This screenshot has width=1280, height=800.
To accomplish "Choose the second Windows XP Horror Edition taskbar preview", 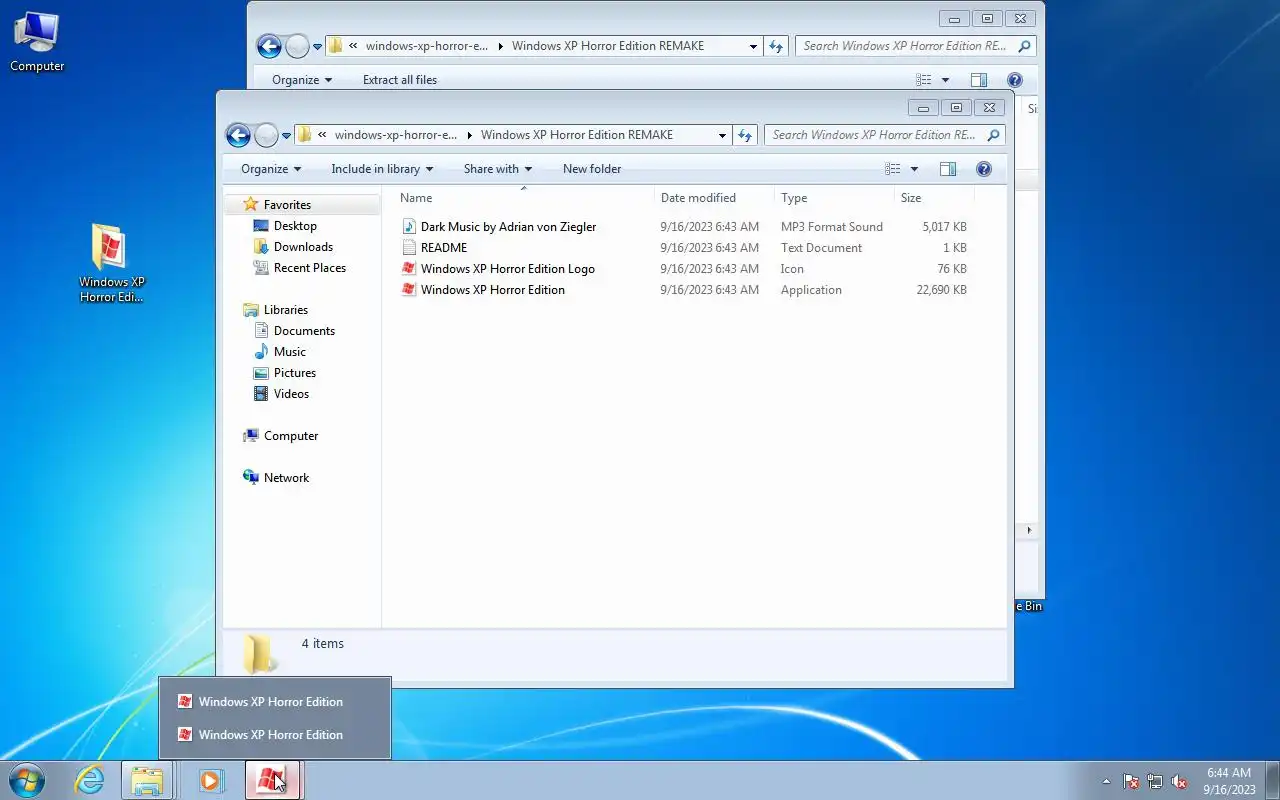I will click(x=275, y=735).
